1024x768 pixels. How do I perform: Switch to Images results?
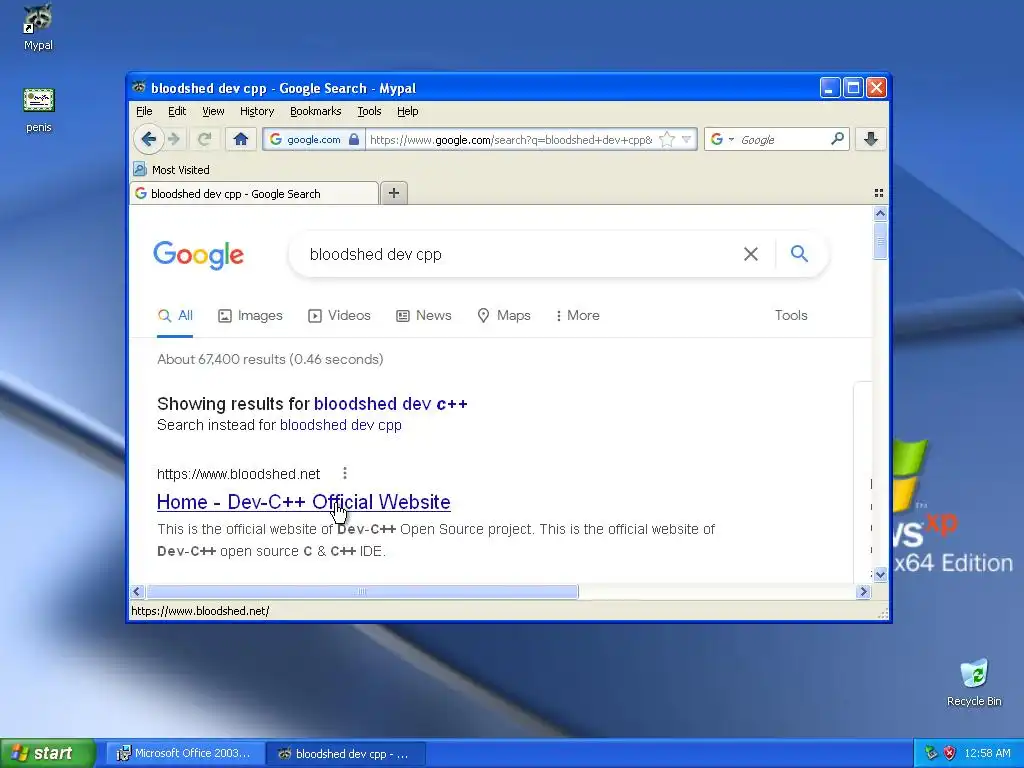[250, 316]
